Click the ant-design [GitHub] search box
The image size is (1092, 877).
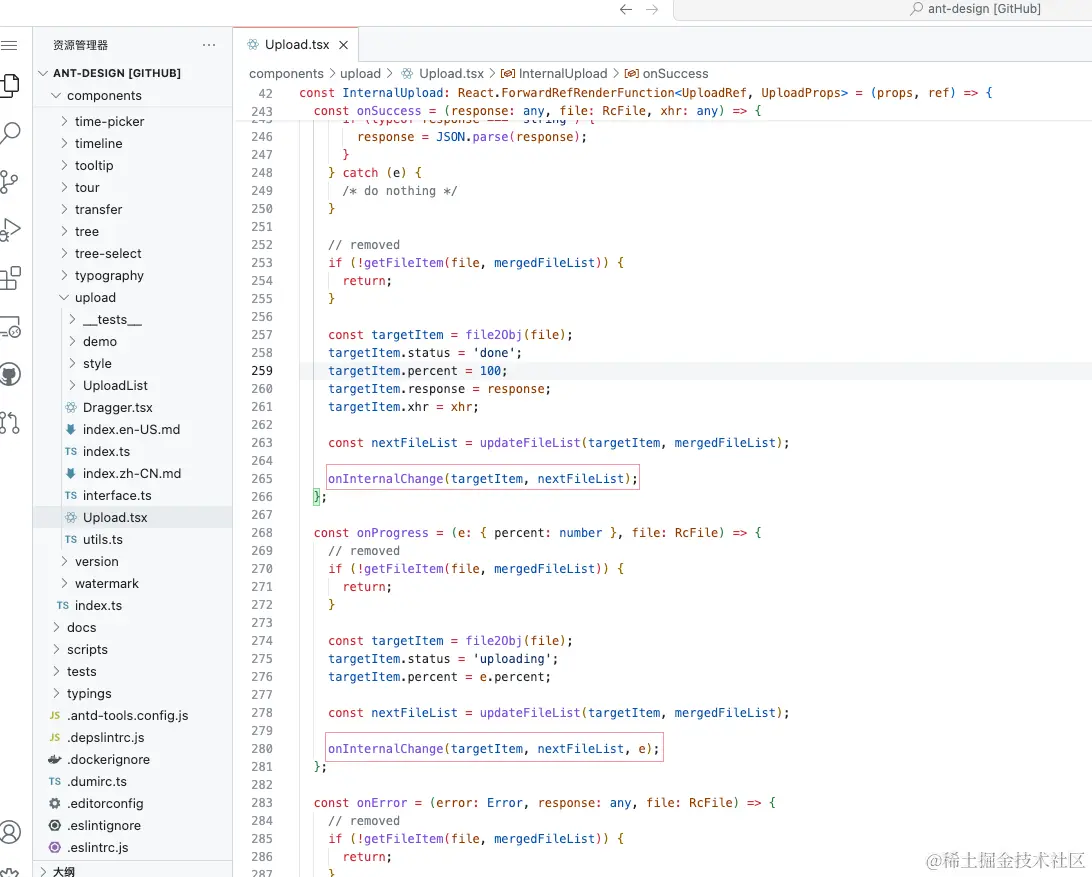(x=882, y=9)
